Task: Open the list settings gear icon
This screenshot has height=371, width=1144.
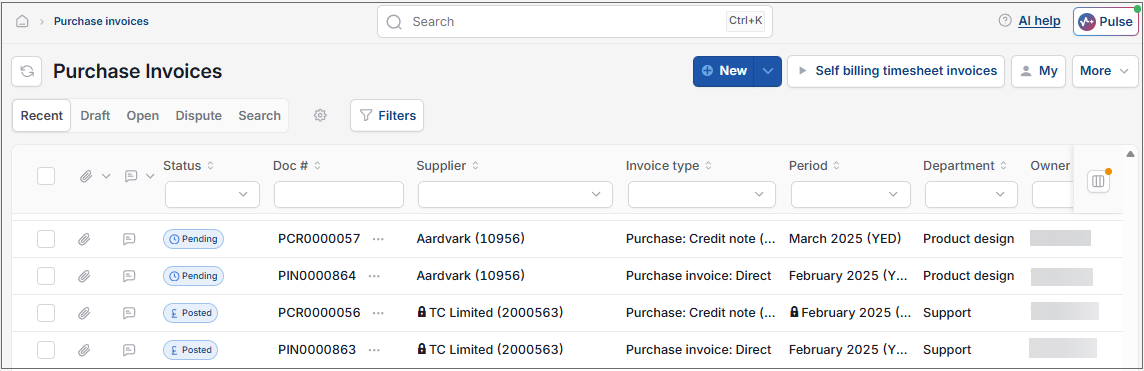Action: coord(320,115)
